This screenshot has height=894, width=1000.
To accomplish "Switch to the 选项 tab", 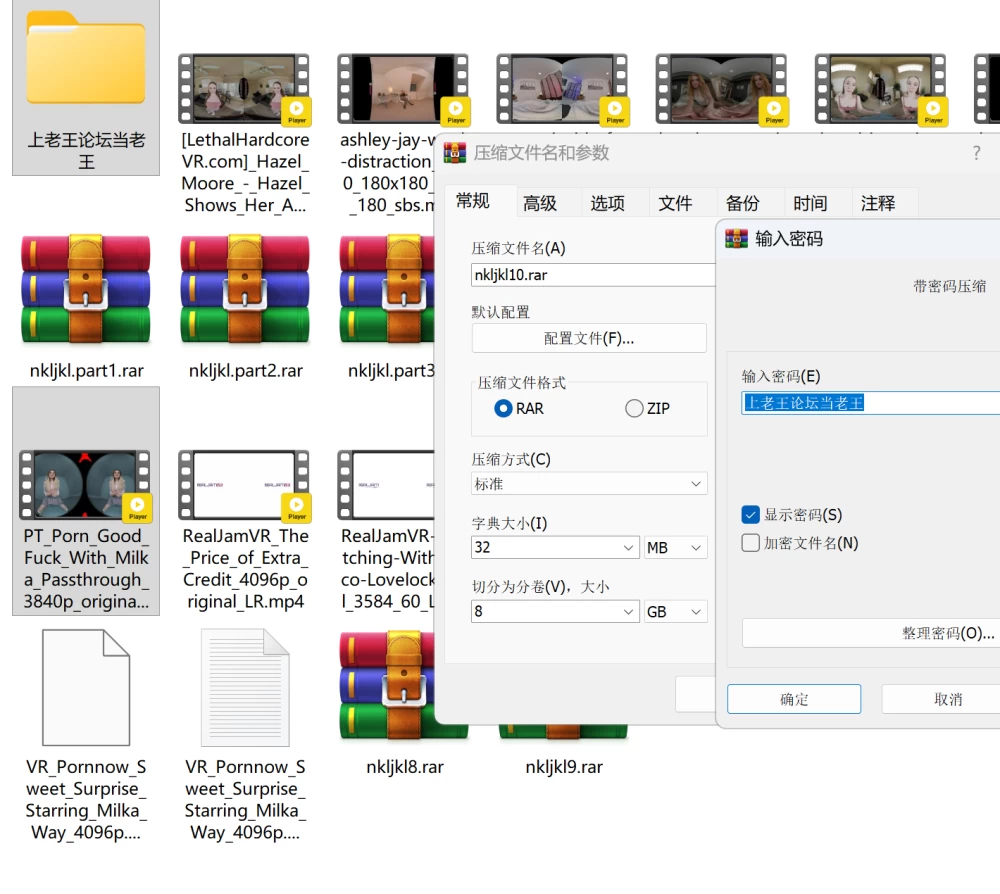I will 607,203.
